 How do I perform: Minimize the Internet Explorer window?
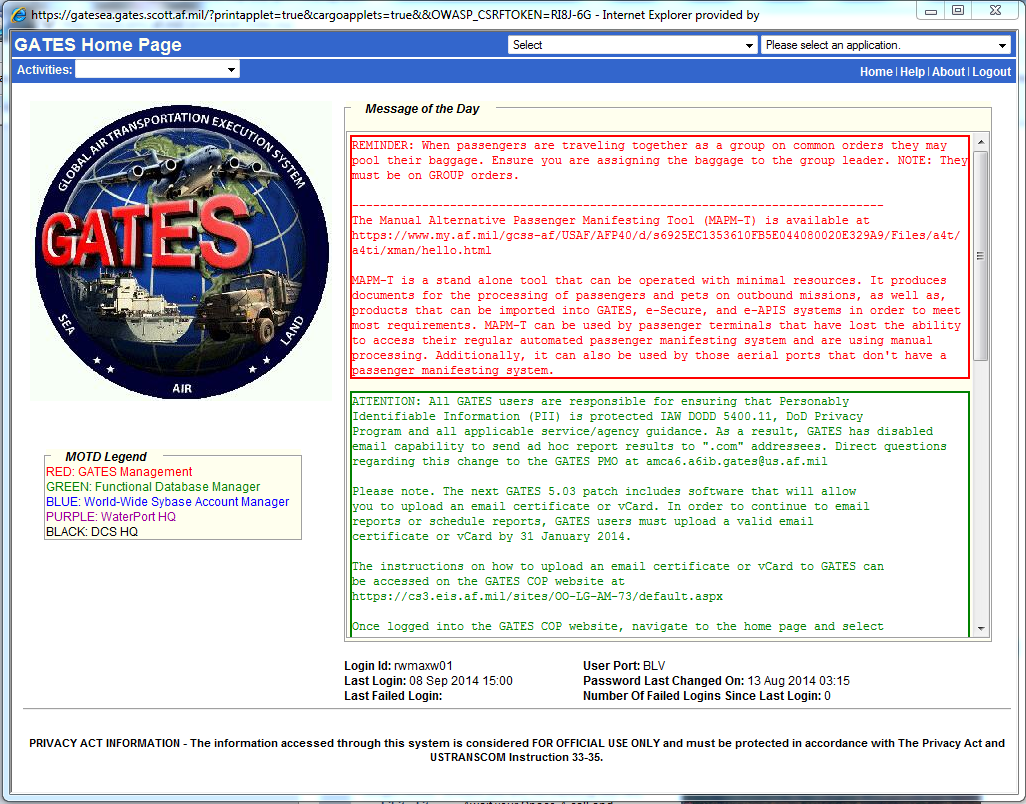tap(931, 10)
